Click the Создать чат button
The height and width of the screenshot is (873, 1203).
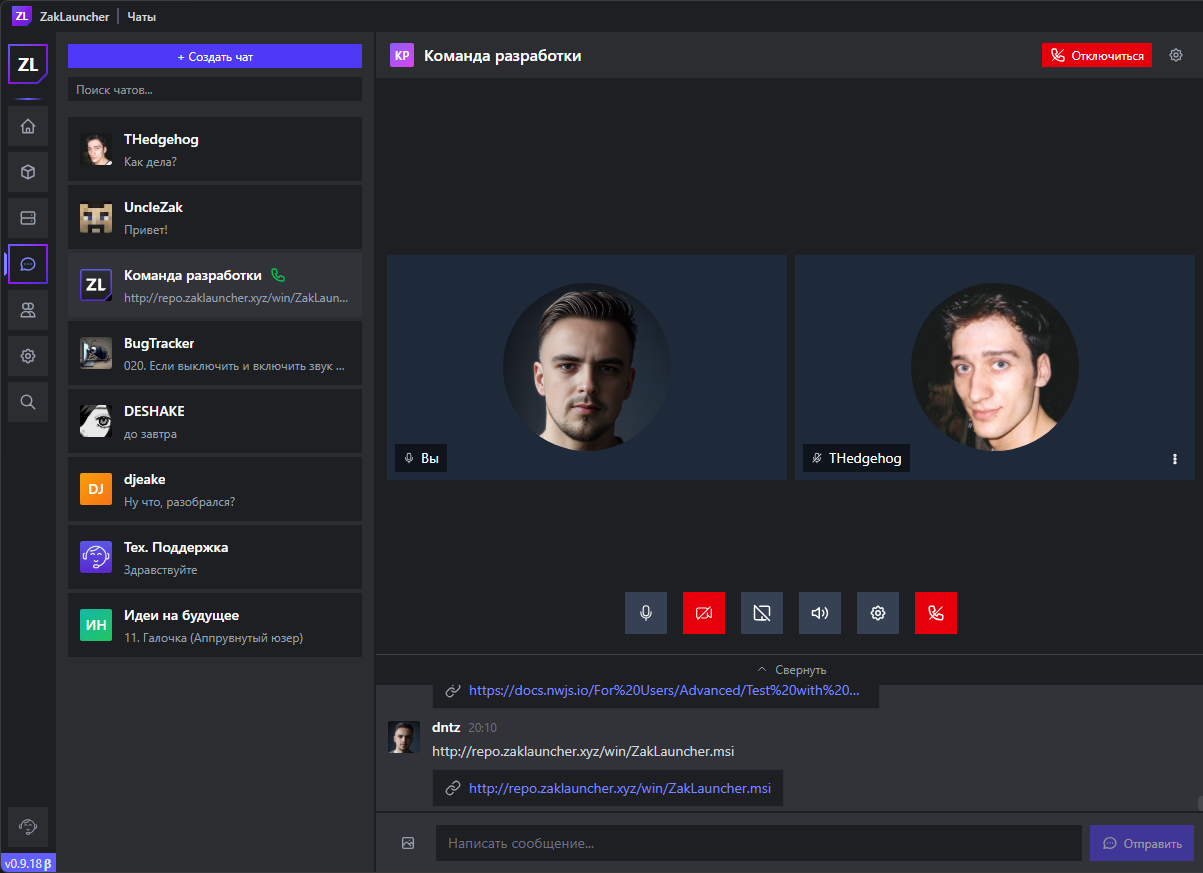pos(215,57)
